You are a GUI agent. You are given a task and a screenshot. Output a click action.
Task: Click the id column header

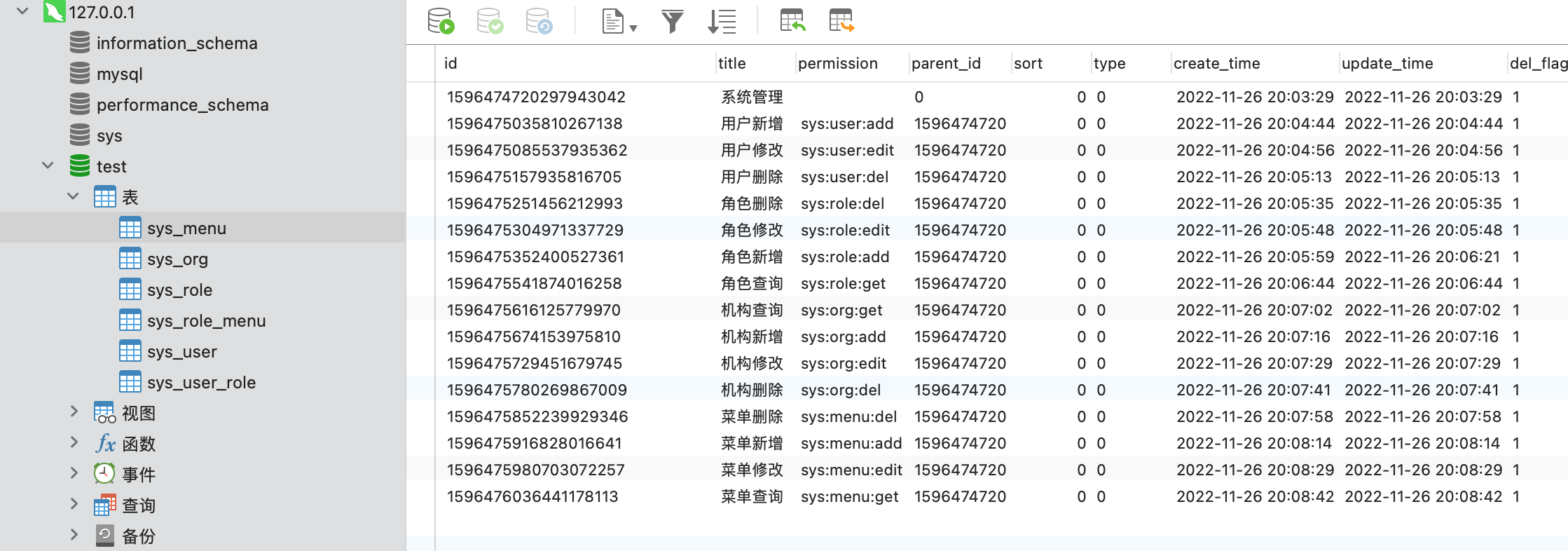pyautogui.click(x=451, y=63)
